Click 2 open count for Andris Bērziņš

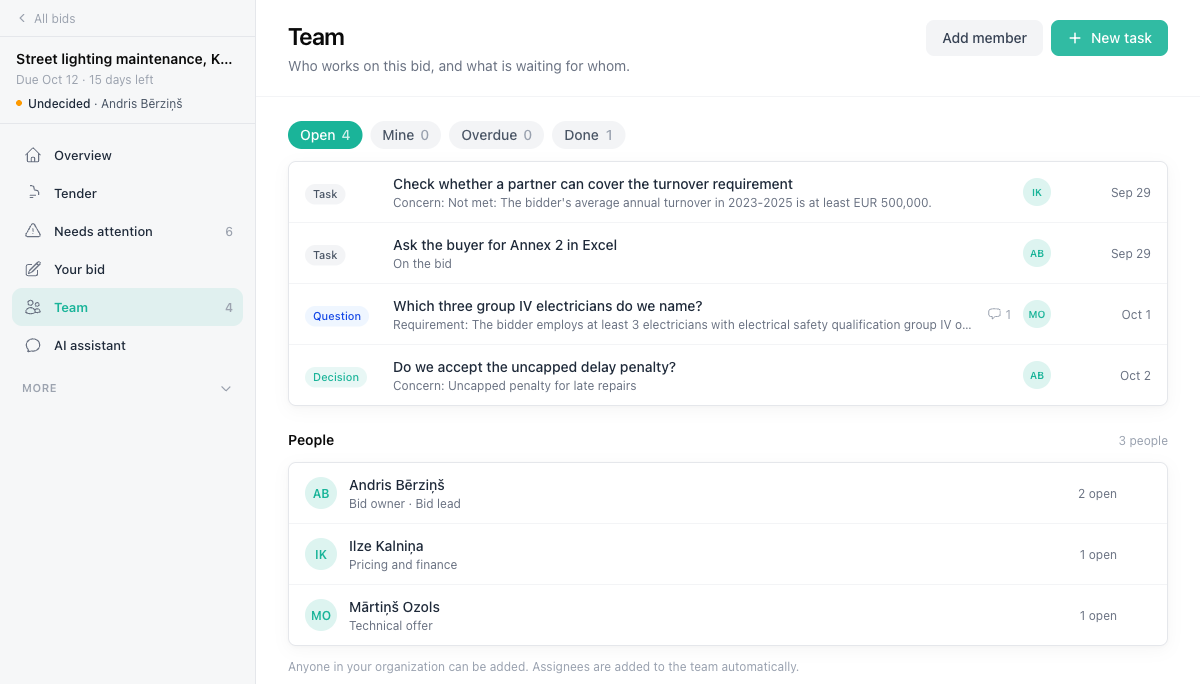pos(1097,493)
